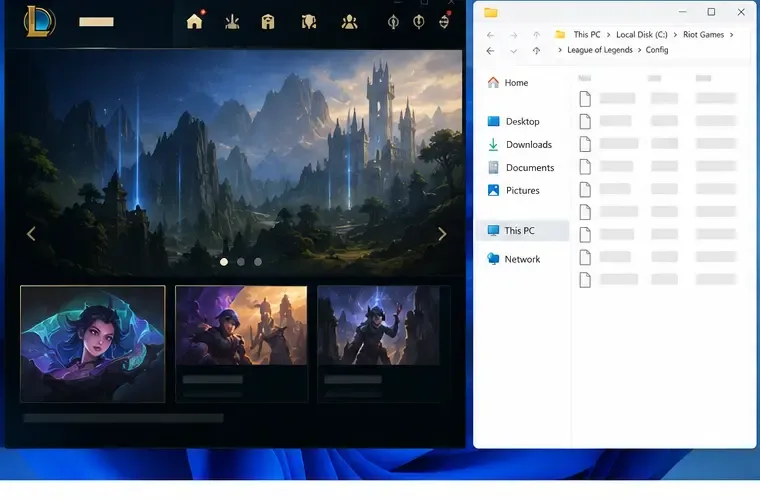The height and width of the screenshot is (500, 760).
Task: Maximize the File Explorer window
Action: [711, 12]
